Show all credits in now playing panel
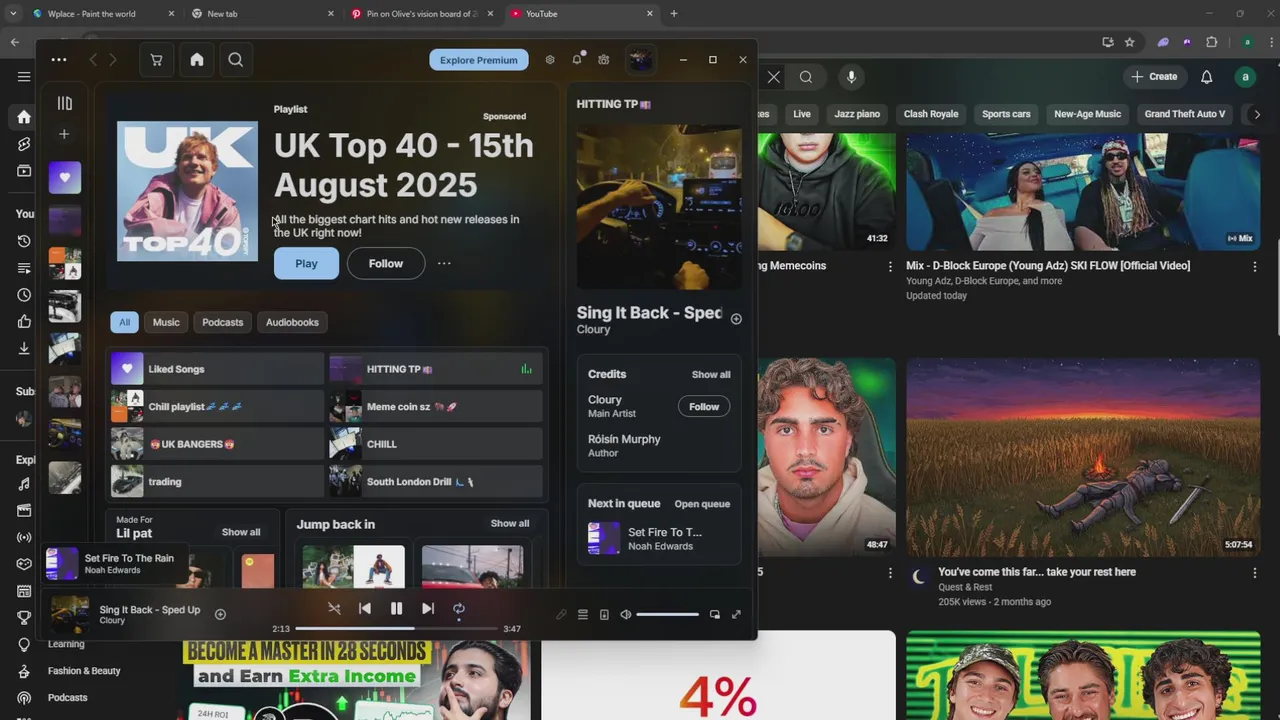 point(711,374)
